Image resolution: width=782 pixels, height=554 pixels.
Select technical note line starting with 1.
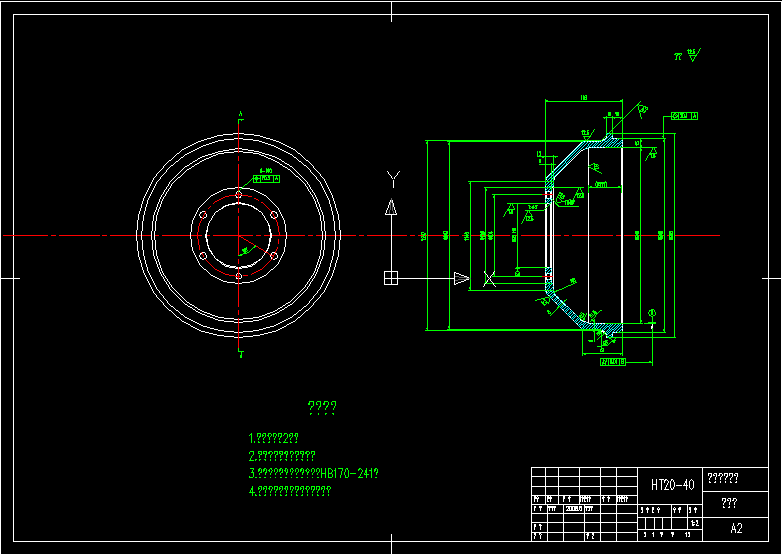273,438
